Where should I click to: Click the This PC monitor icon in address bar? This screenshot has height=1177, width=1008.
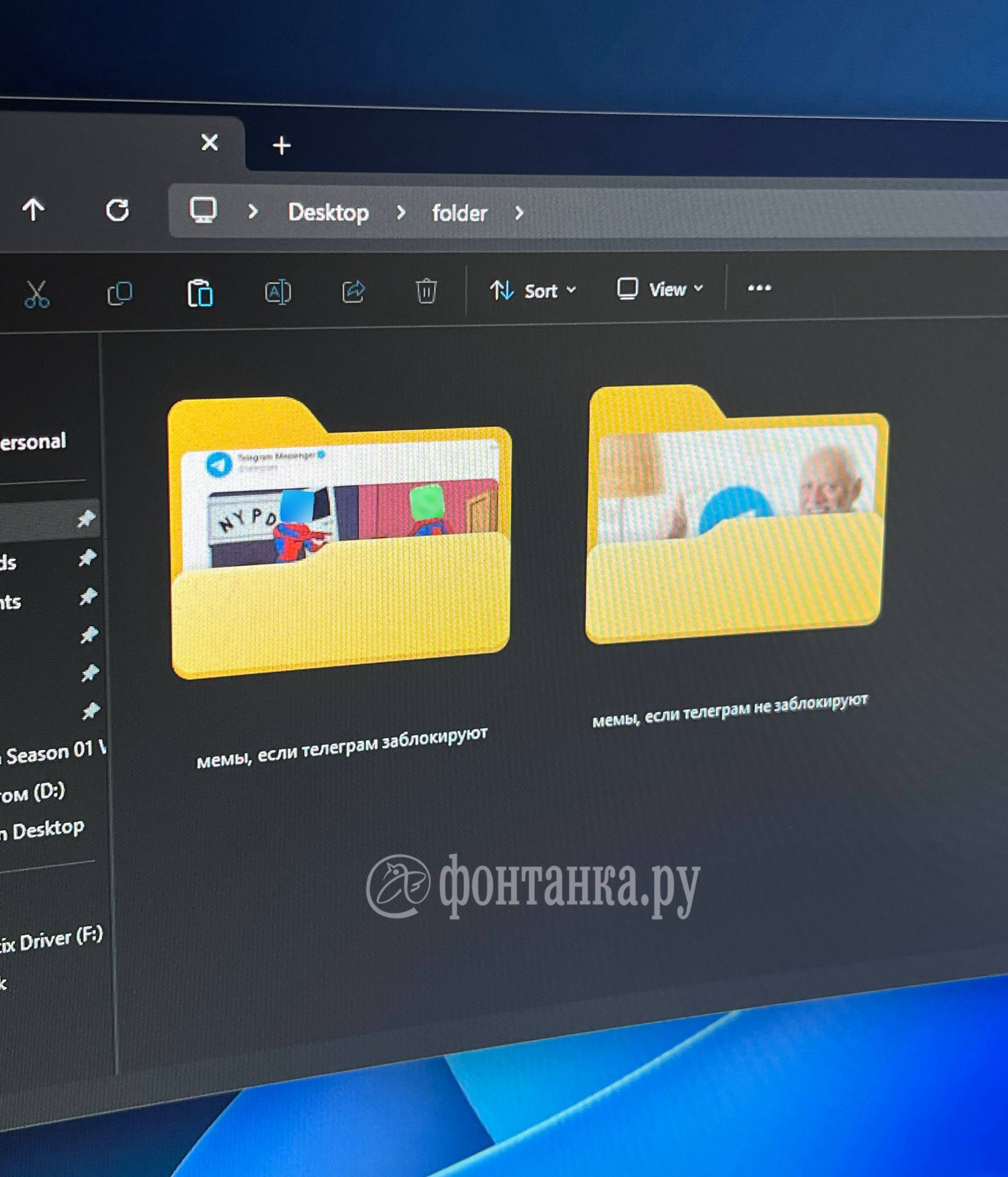[x=203, y=210]
